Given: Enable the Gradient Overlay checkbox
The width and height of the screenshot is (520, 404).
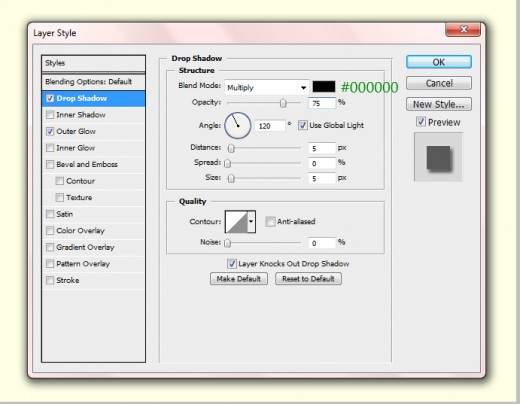Looking at the screenshot, I should click(50, 247).
